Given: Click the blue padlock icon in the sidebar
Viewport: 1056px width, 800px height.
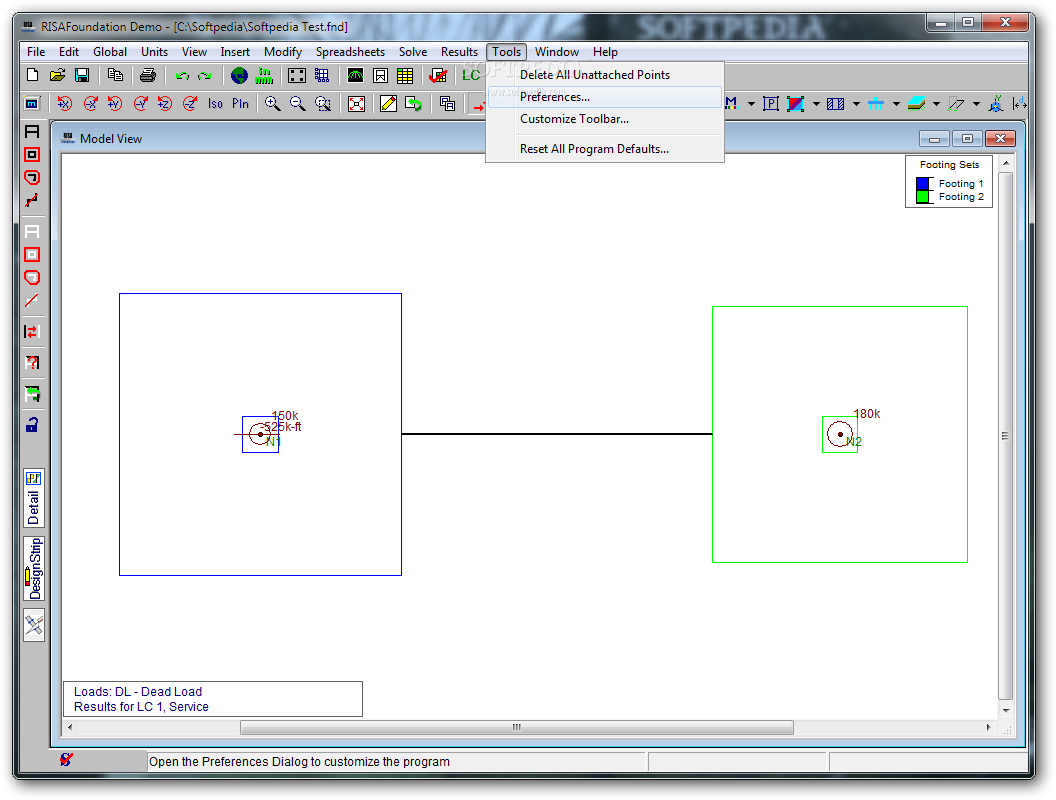Looking at the screenshot, I should point(32,424).
